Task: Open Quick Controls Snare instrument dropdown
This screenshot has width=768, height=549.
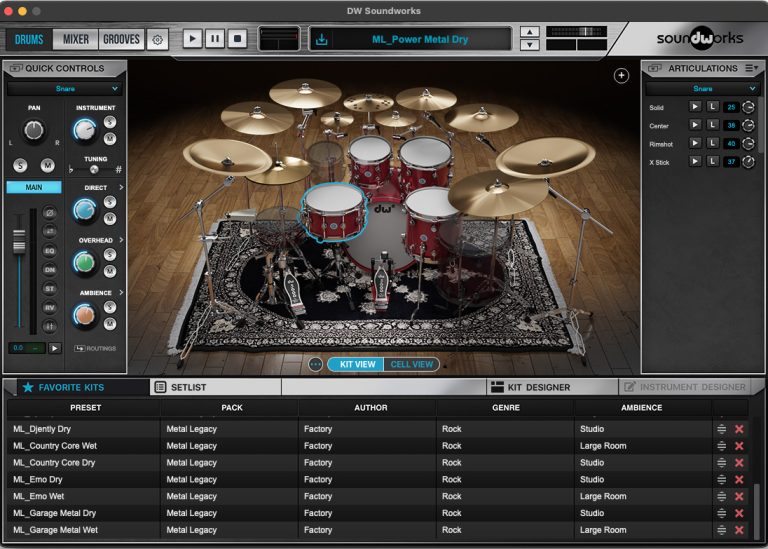Action: click(x=65, y=89)
